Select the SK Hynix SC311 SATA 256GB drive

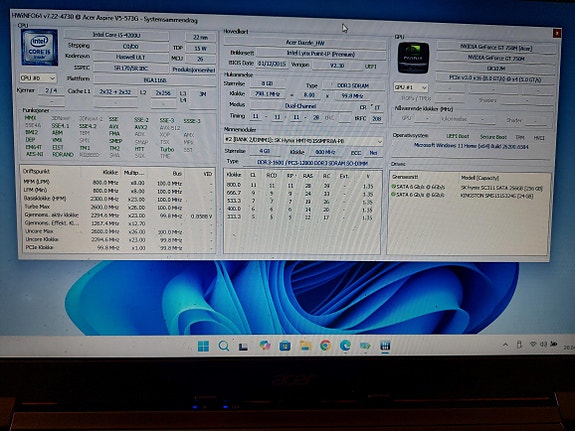pyautogui.click(x=470, y=187)
